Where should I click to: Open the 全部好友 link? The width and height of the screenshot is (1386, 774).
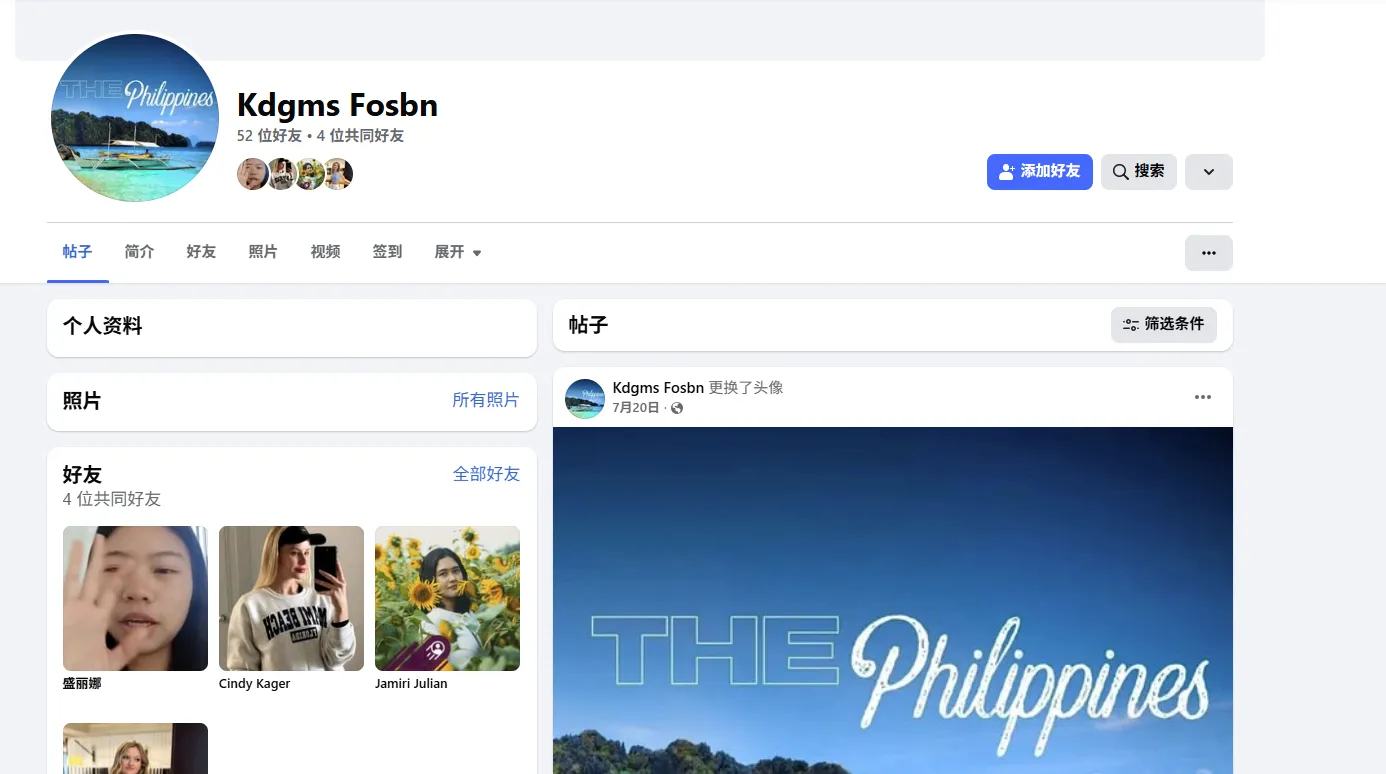click(x=486, y=474)
